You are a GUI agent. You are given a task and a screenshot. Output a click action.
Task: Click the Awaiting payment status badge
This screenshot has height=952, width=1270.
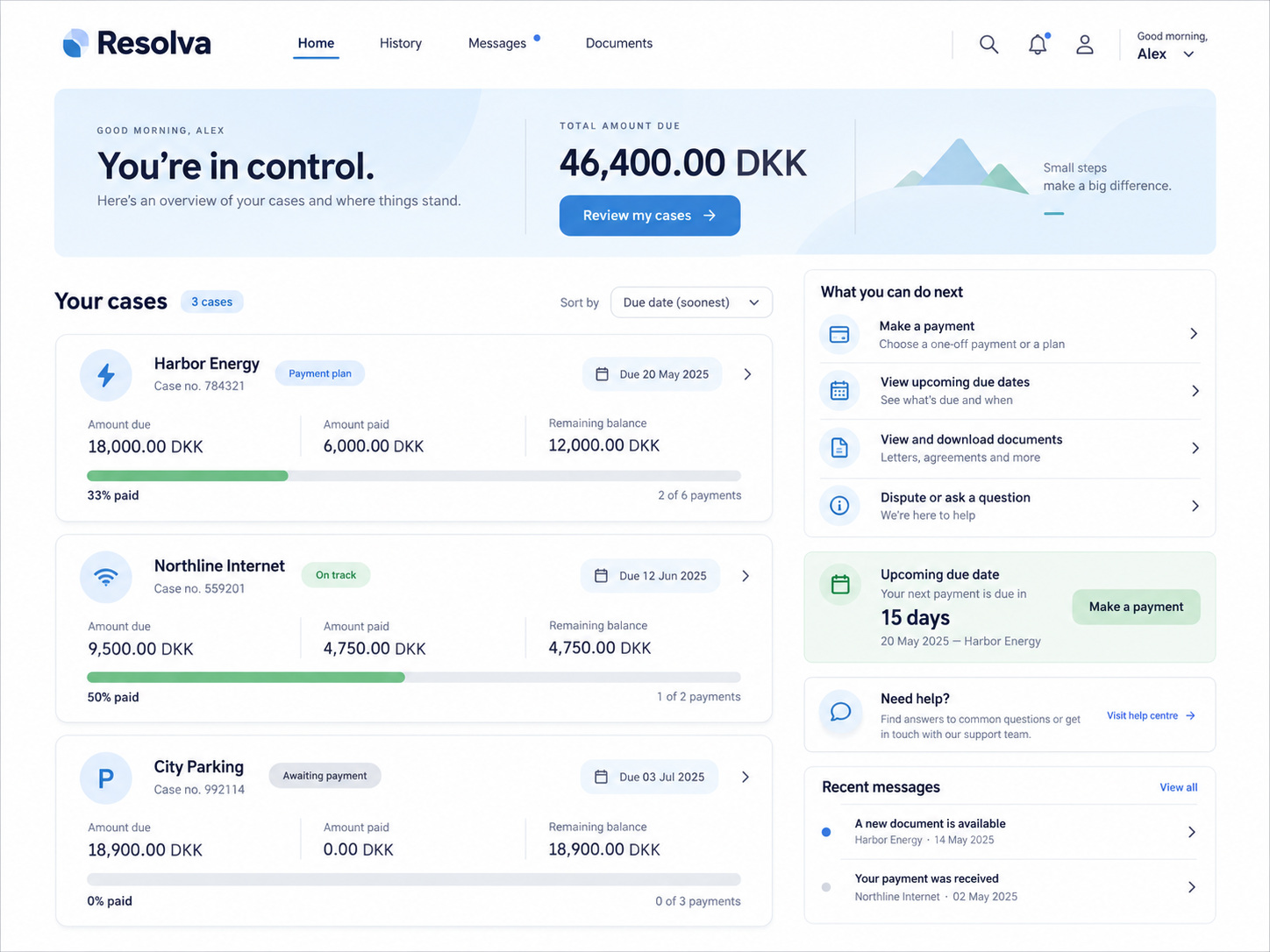(x=325, y=776)
